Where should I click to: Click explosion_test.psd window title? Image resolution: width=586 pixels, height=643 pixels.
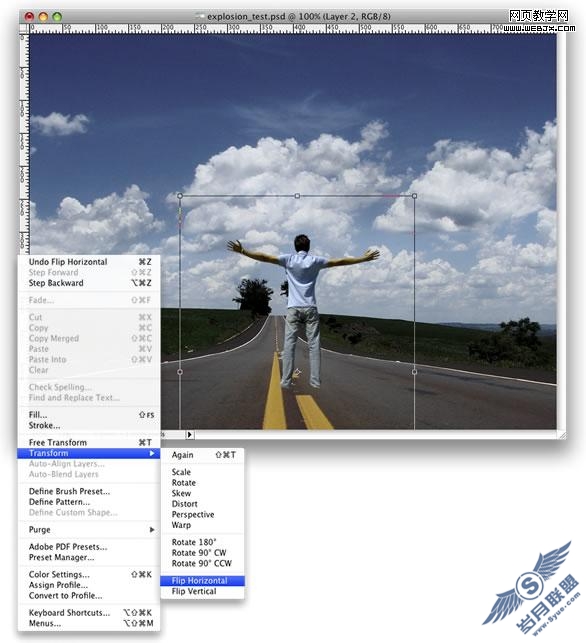coord(299,16)
